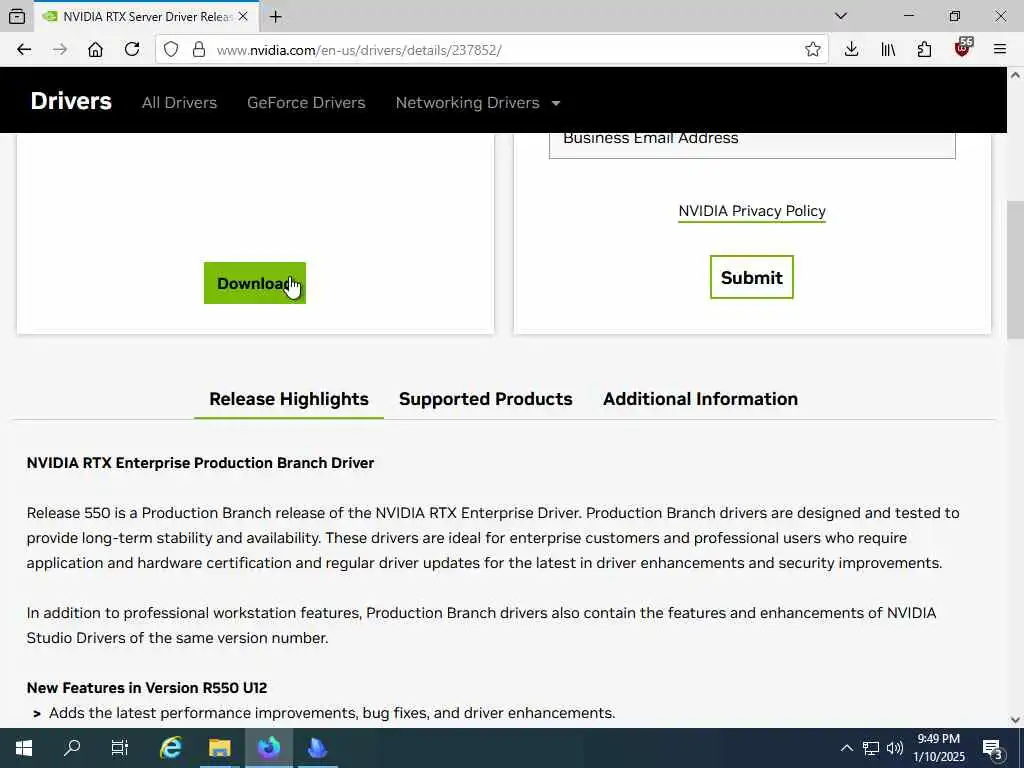Image resolution: width=1024 pixels, height=768 pixels.
Task: Focus the Business Email Address field
Action: click(x=752, y=145)
